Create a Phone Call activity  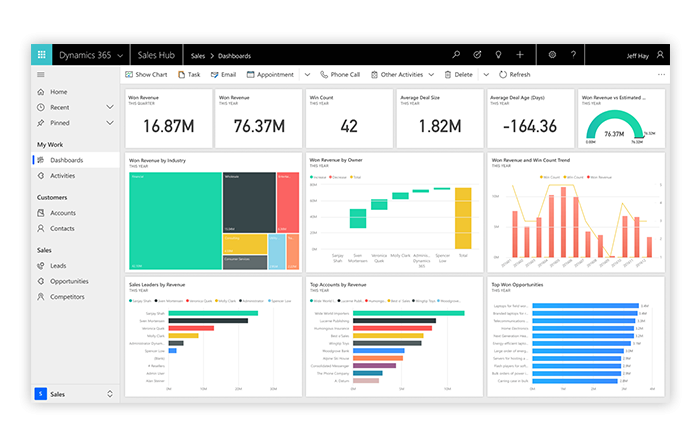[x=340, y=75]
